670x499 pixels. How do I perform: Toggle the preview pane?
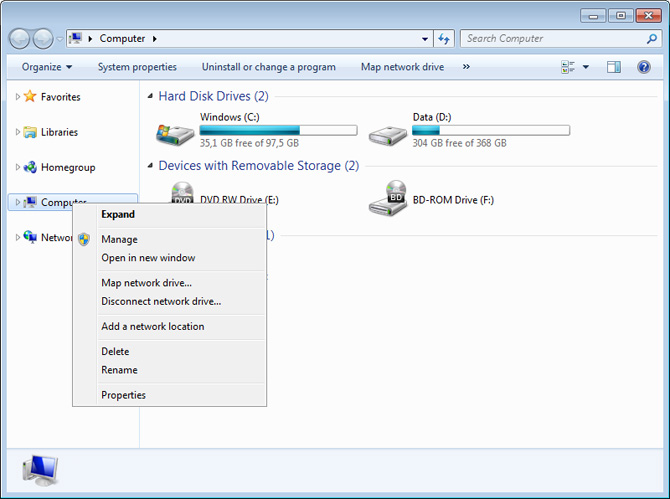[x=614, y=67]
